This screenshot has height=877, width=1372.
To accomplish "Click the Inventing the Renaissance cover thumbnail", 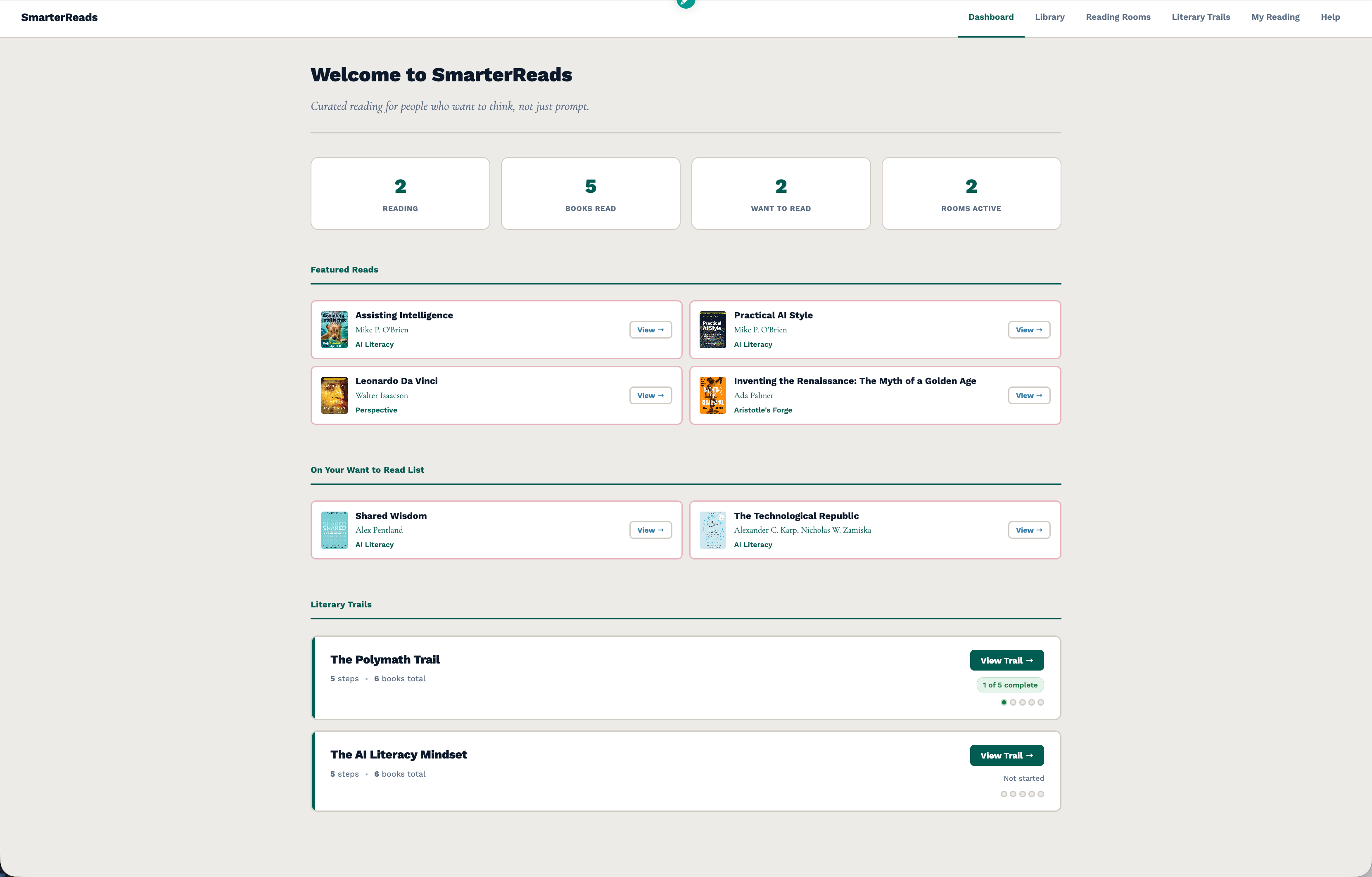I will [713, 395].
